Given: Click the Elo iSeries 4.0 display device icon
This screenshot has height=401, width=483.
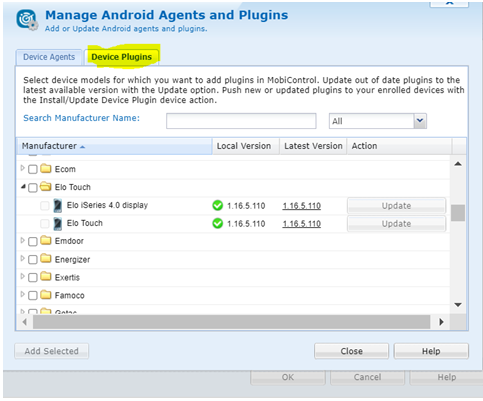Looking at the screenshot, I should click(58, 205).
